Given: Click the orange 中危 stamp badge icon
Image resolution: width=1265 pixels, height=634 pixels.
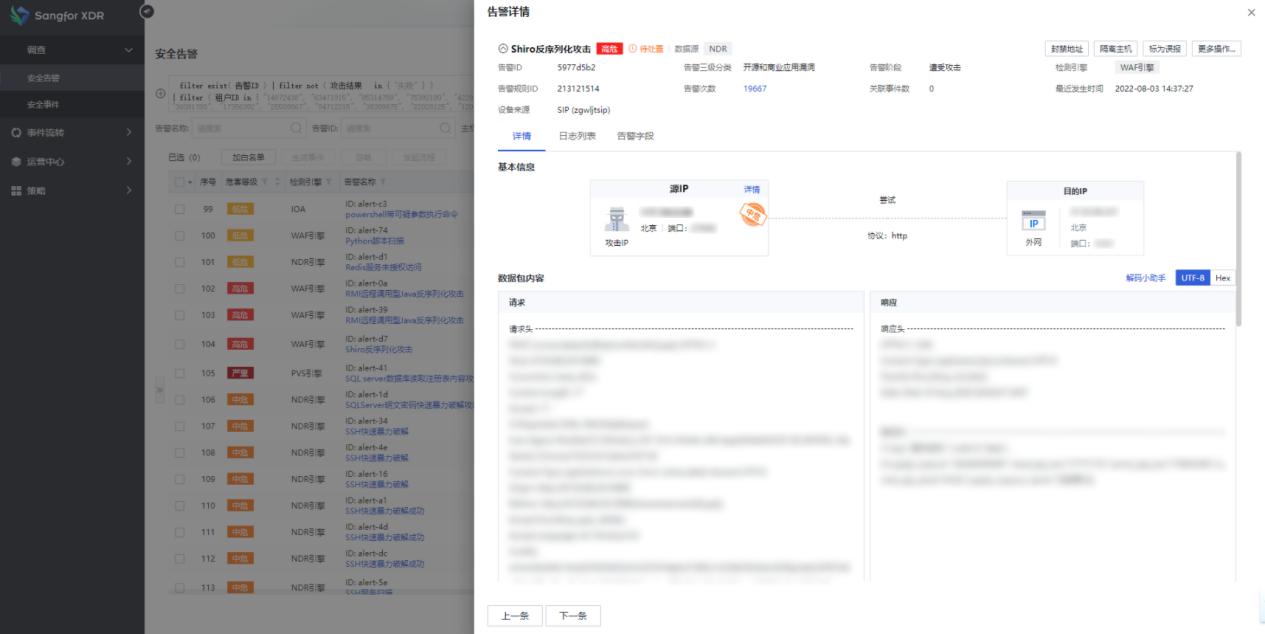Looking at the screenshot, I should [750, 214].
